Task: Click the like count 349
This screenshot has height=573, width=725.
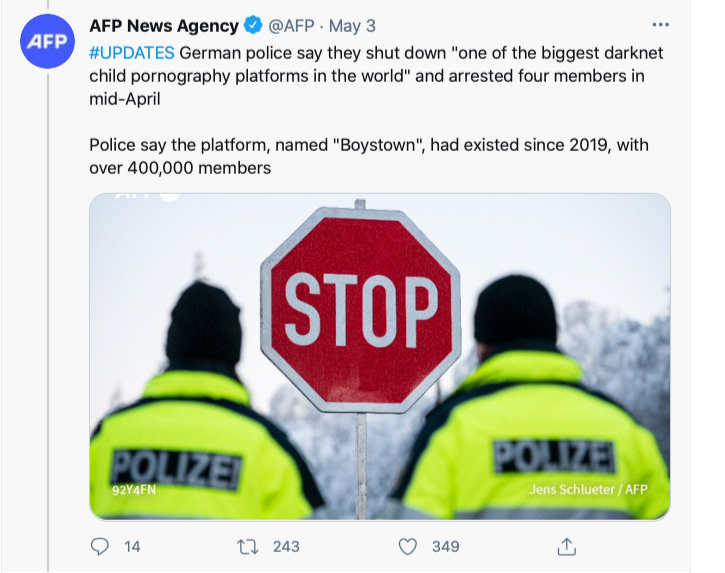Action: pos(445,546)
